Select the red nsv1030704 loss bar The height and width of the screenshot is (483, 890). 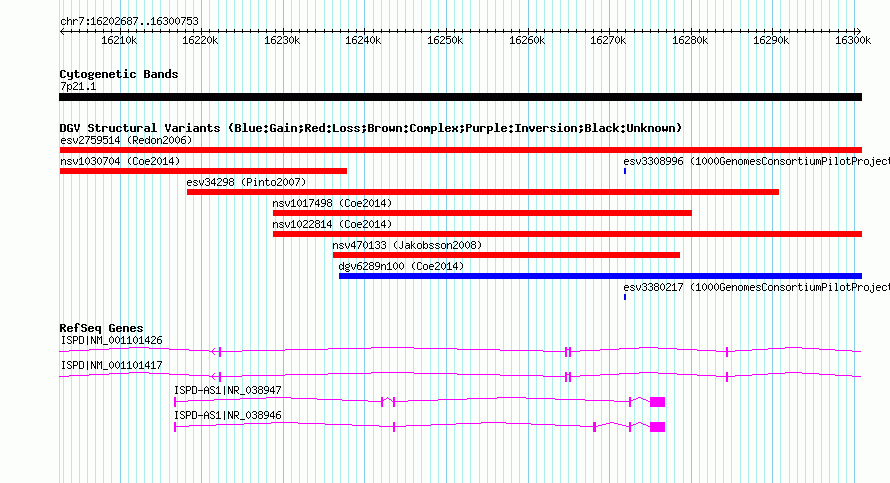click(203, 171)
